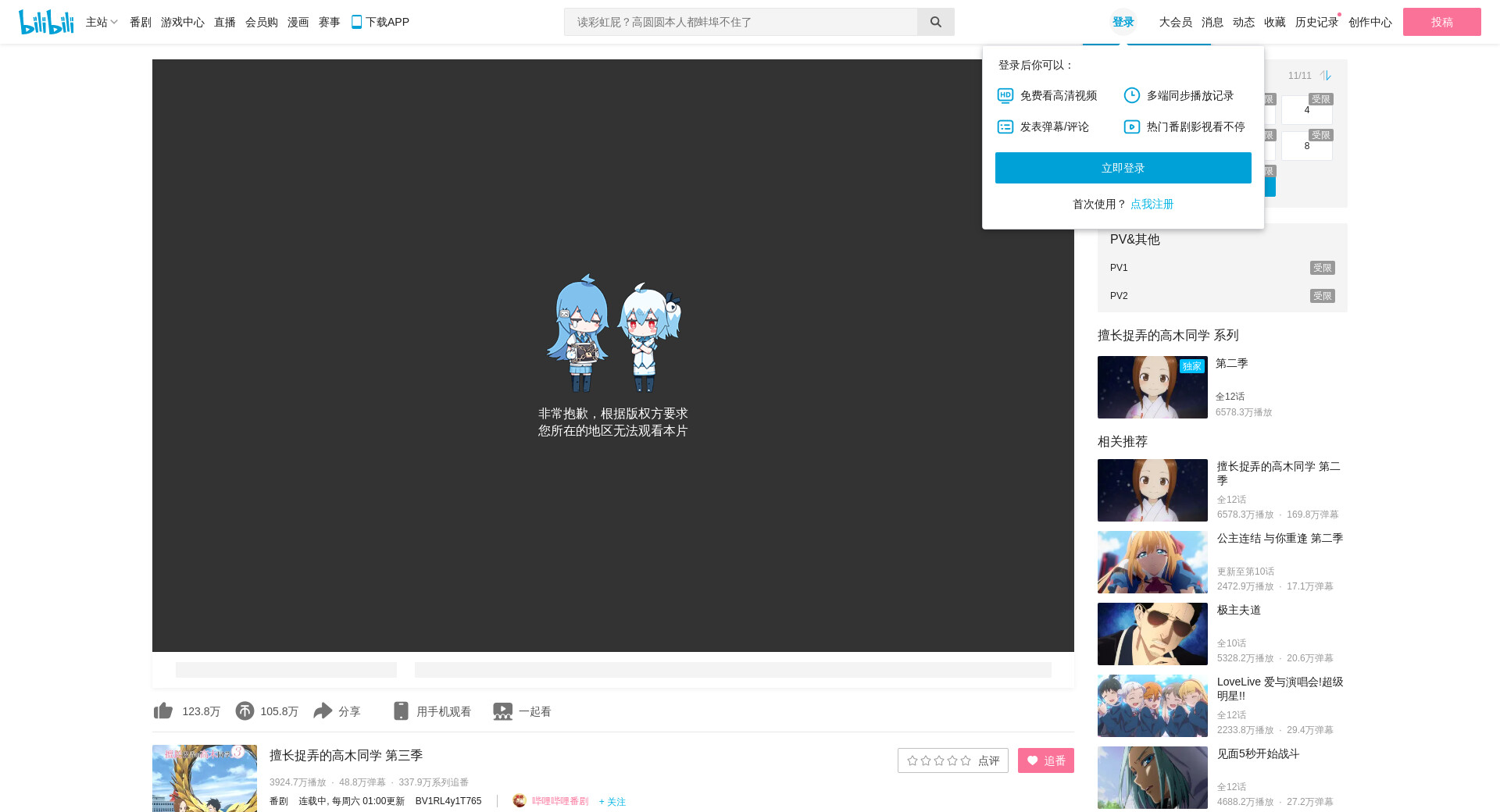
Task: Click the 极主夫道 title text
Action: pyautogui.click(x=1239, y=610)
